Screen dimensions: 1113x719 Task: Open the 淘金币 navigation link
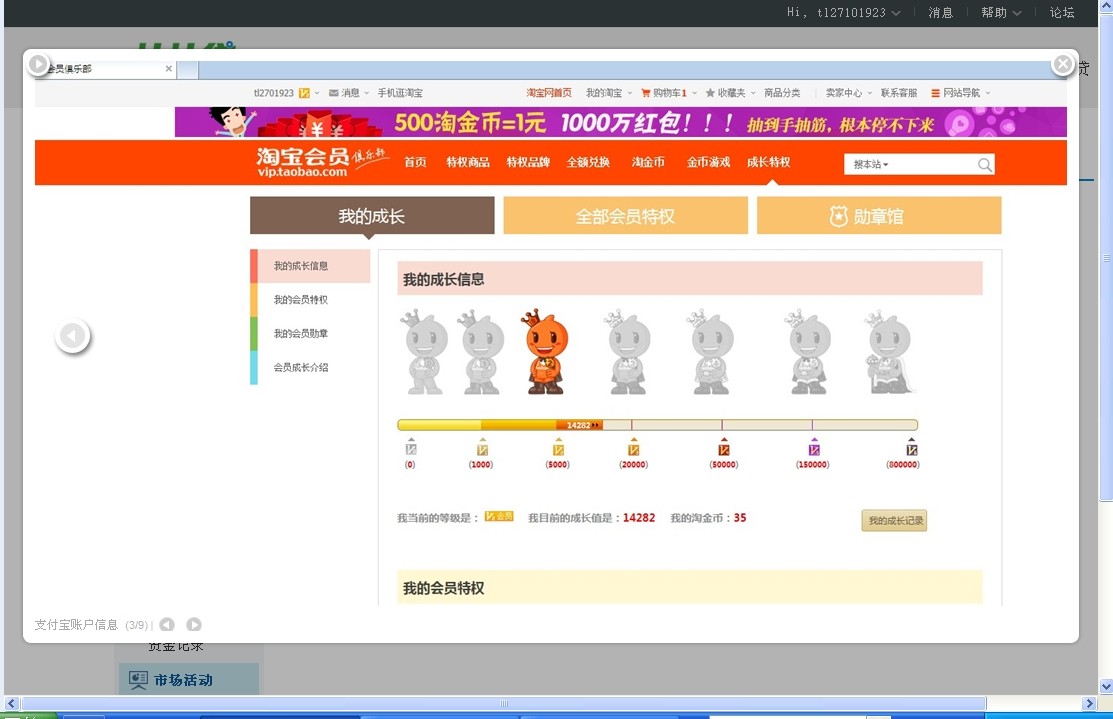[648, 162]
